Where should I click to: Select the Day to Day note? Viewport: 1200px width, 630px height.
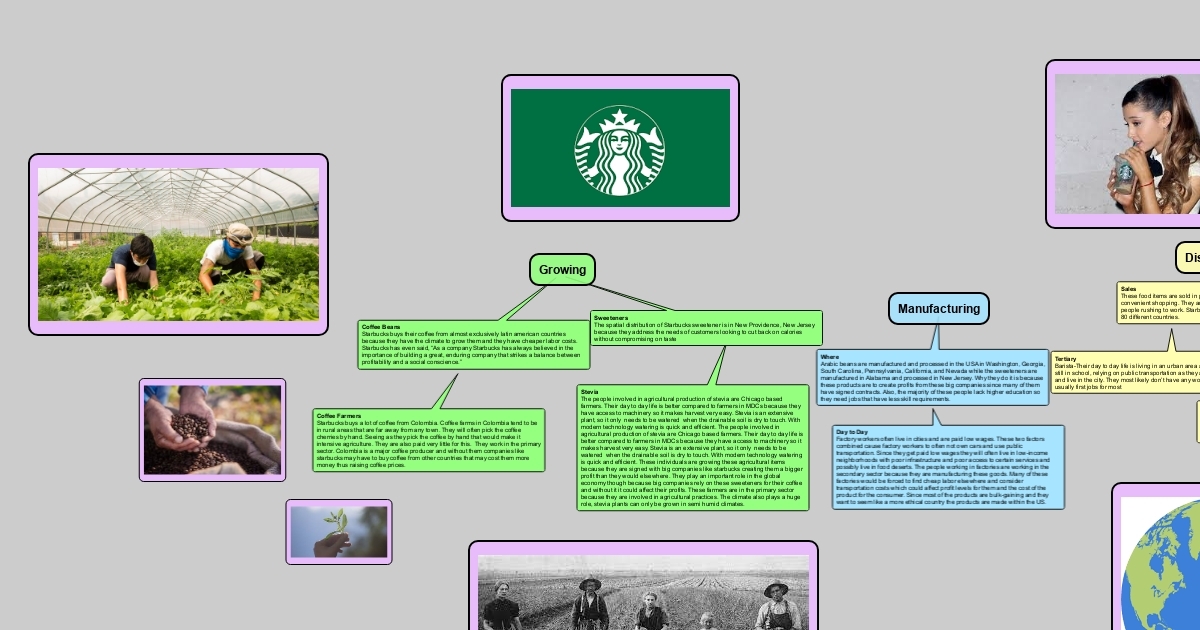point(947,467)
